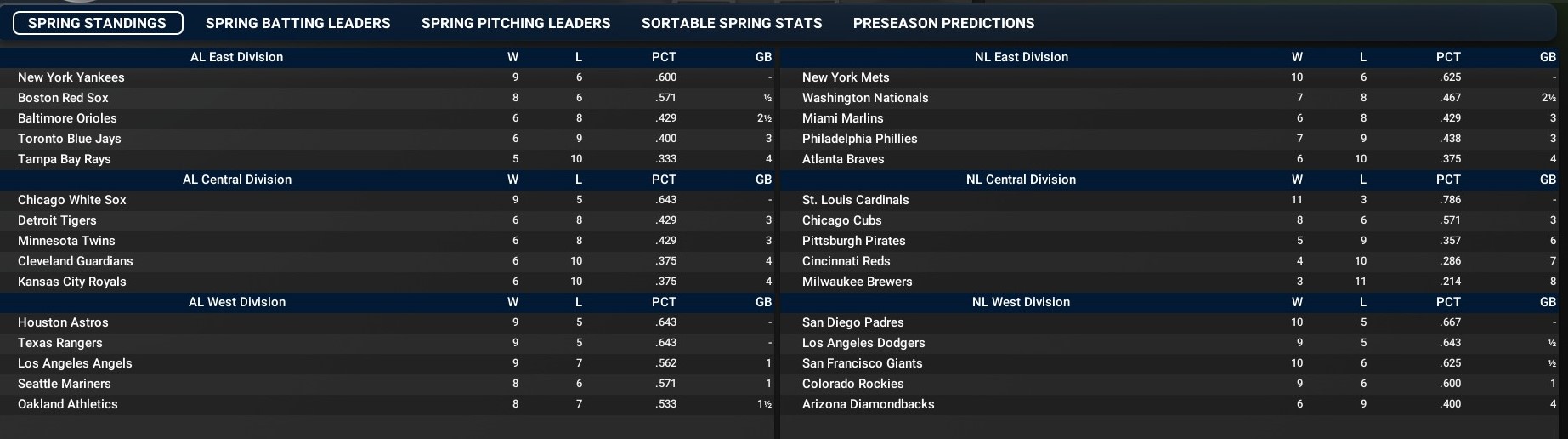
Task: Click the NL West Division header
Action: coord(1021,302)
